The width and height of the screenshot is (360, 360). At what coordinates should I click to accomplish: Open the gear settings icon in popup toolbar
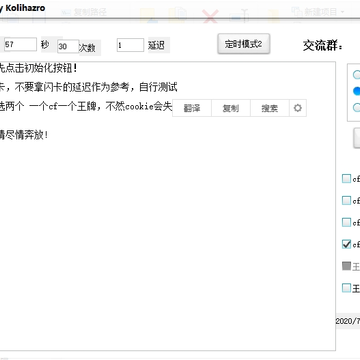coord(298,108)
